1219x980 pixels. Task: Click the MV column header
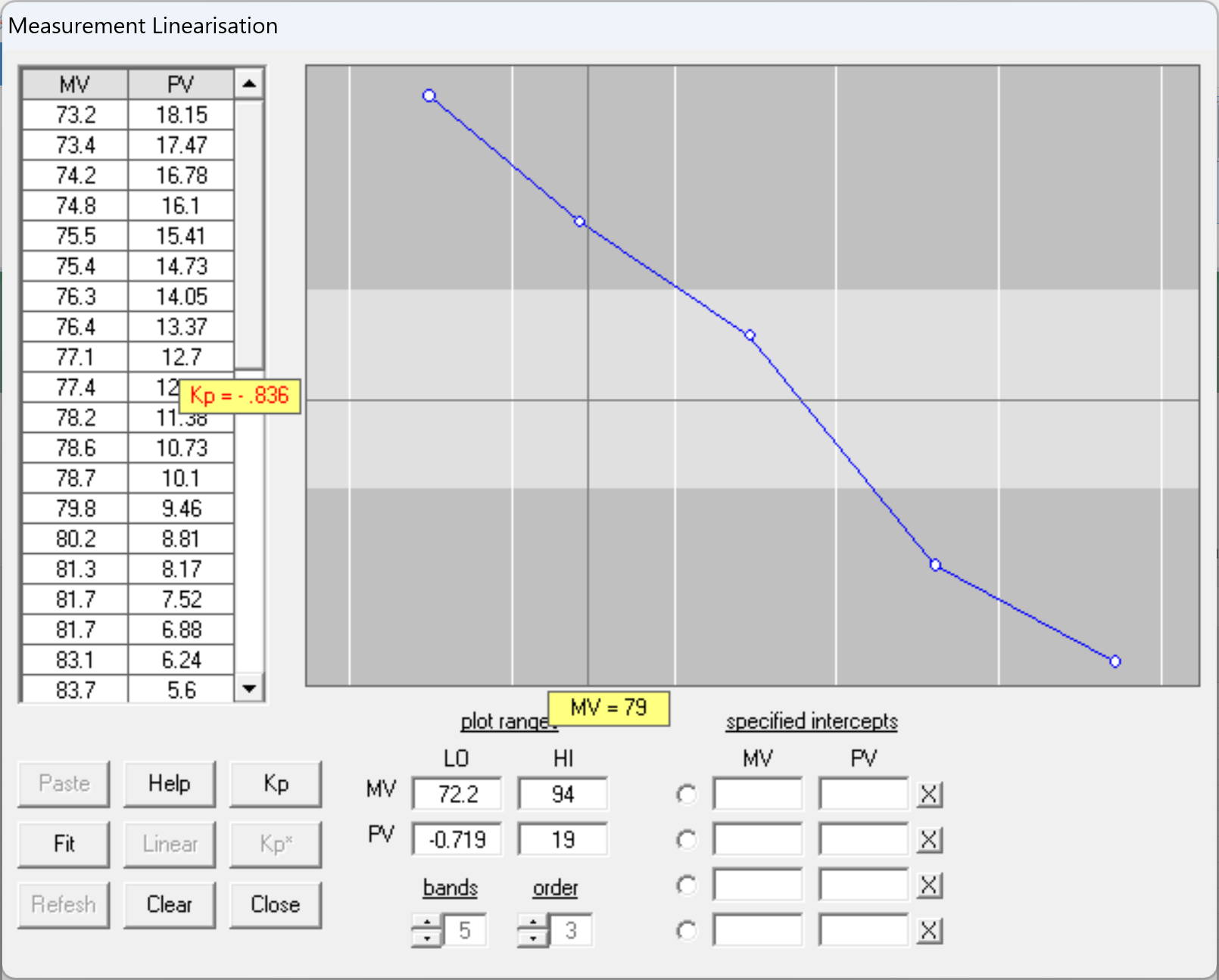75,85
